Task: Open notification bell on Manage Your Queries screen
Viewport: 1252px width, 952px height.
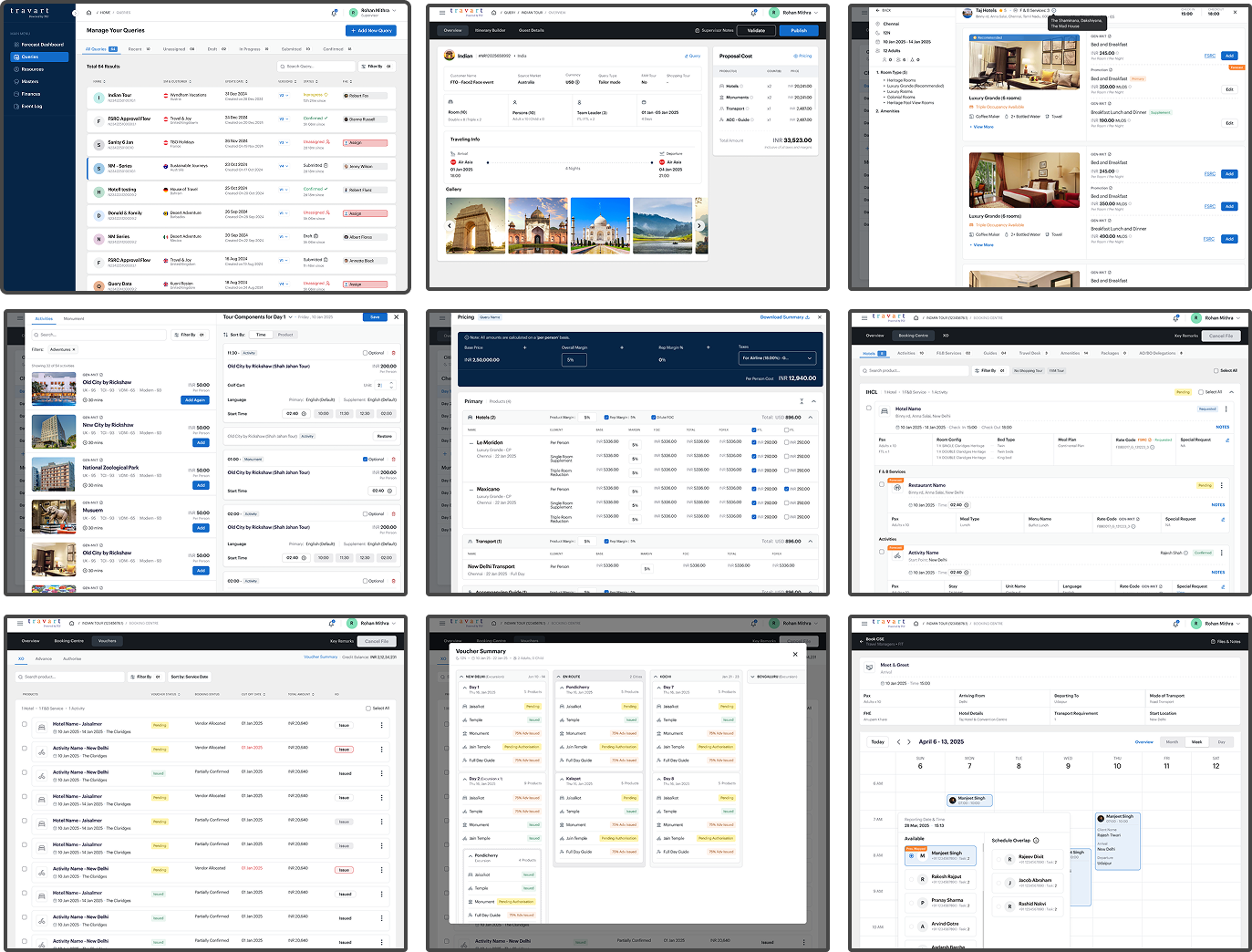Action: click(x=334, y=13)
